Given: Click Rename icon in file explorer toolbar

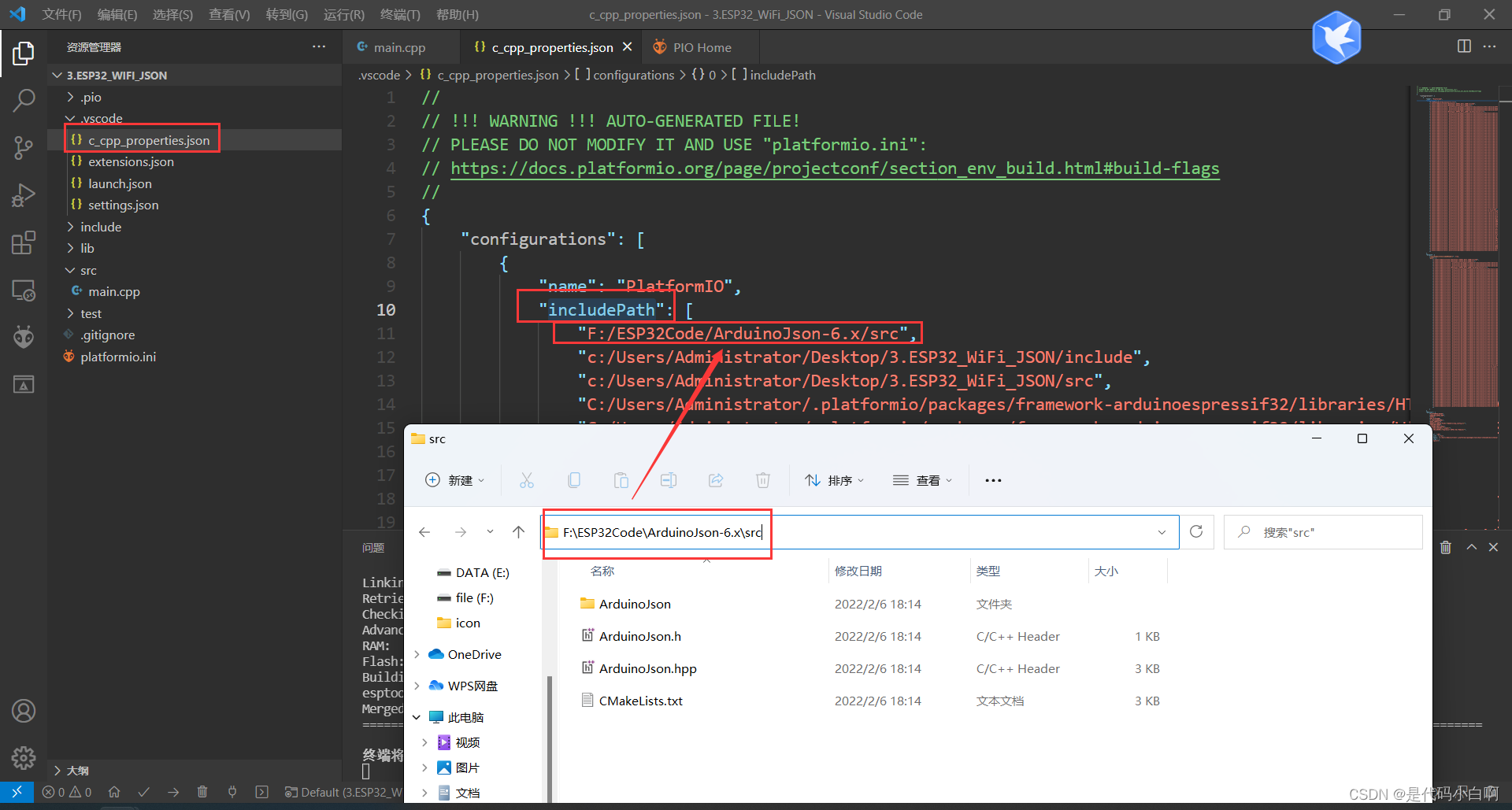Looking at the screenshot, I should (x=669, y=480).
